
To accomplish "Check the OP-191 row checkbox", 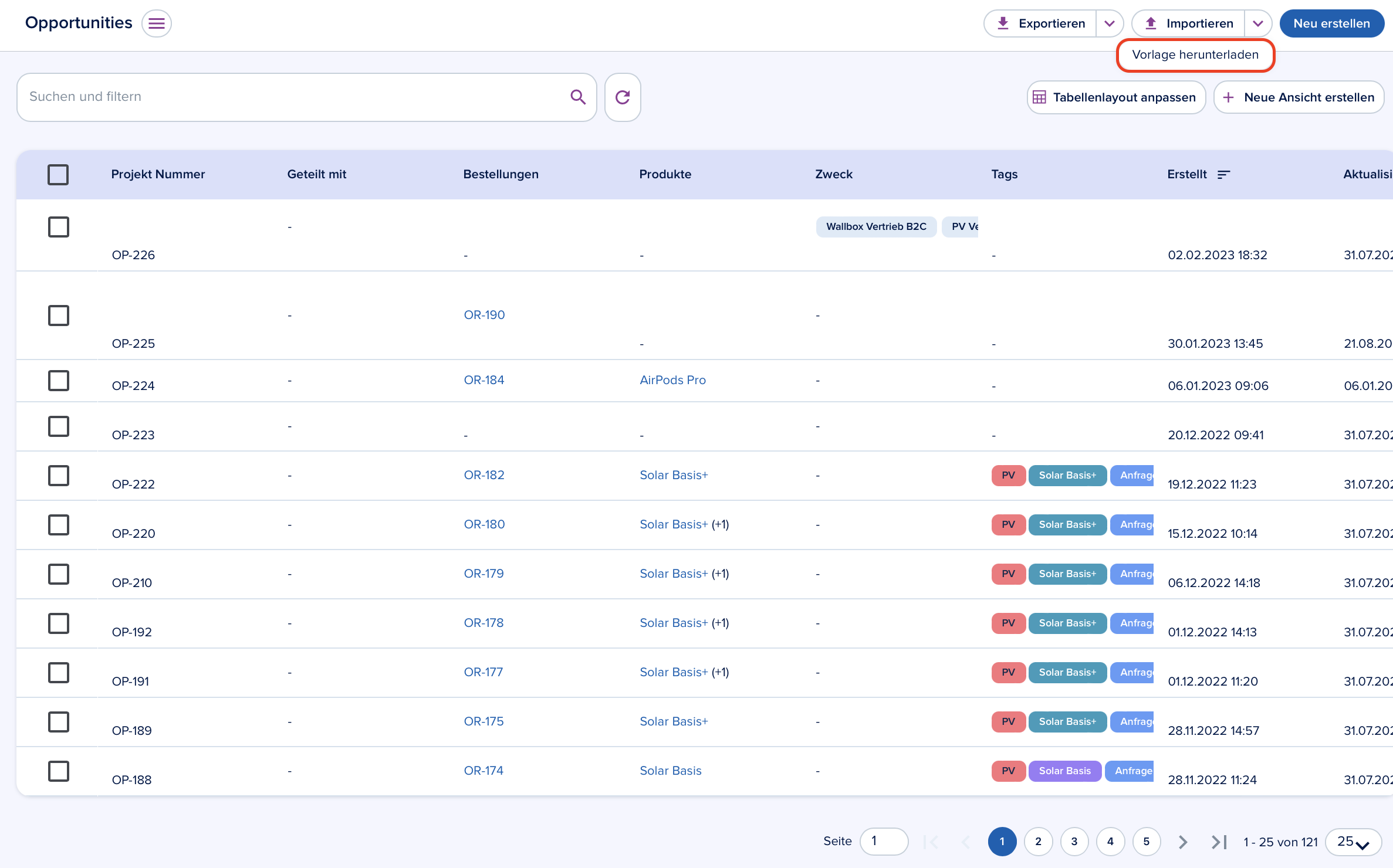I will [x=58, y=672].
